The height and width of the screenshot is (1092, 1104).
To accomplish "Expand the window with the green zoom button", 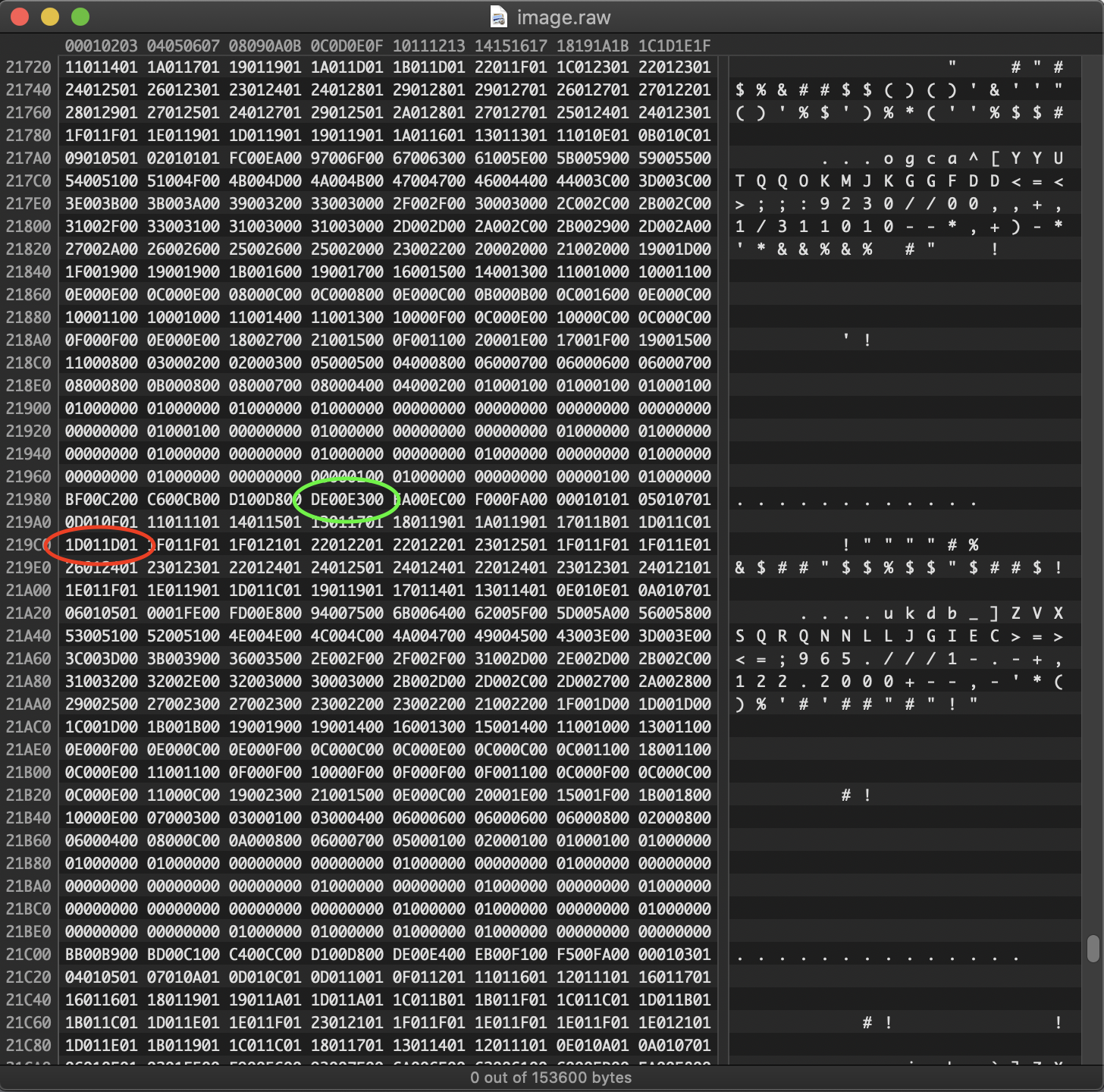I will click(x=80, y=17).
